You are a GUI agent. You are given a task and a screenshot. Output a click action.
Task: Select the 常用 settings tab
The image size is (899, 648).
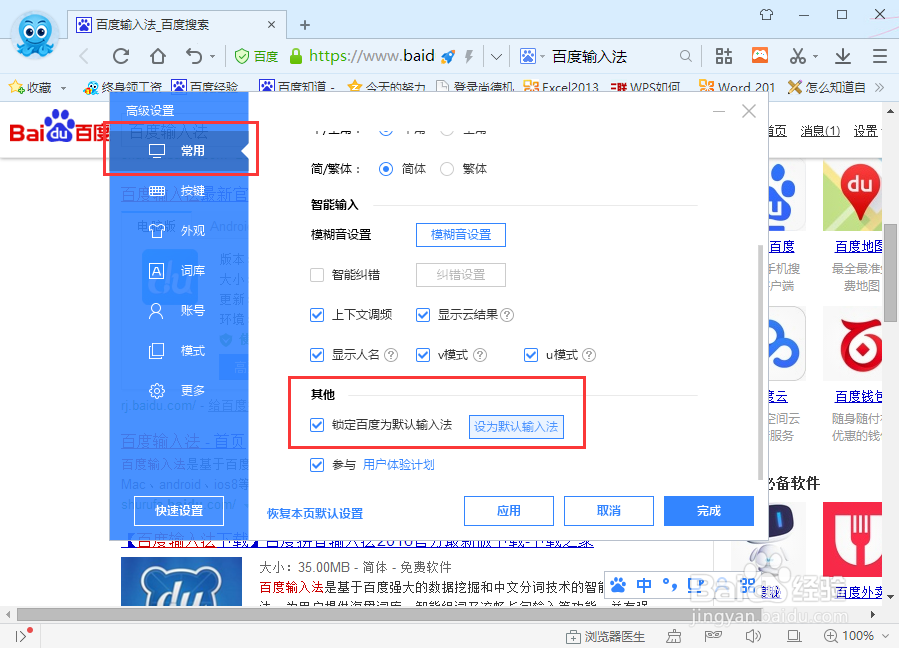pos(179,151)
